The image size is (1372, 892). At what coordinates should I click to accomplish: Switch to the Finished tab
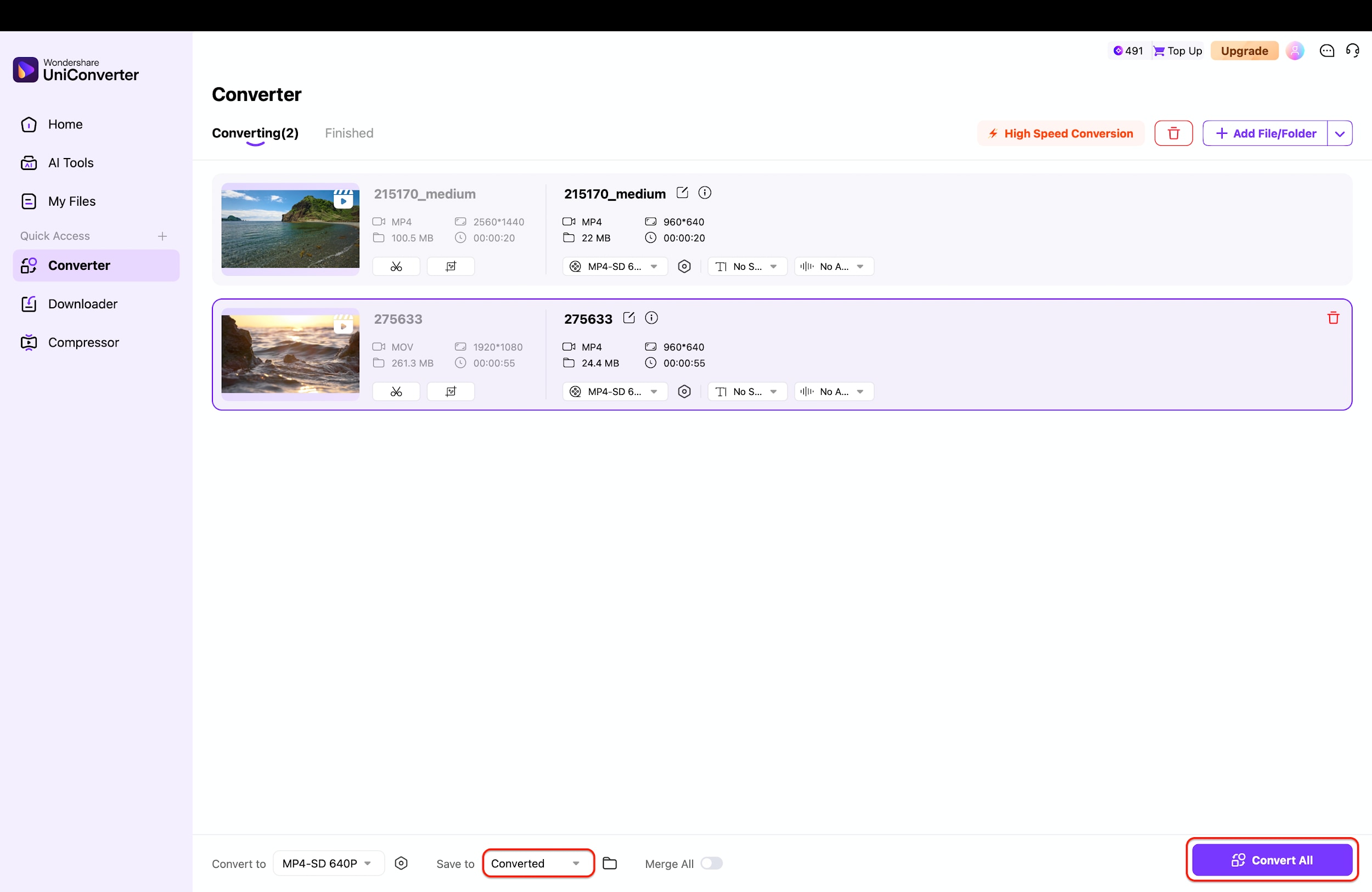pyautogui.click(x=349, y=133)
